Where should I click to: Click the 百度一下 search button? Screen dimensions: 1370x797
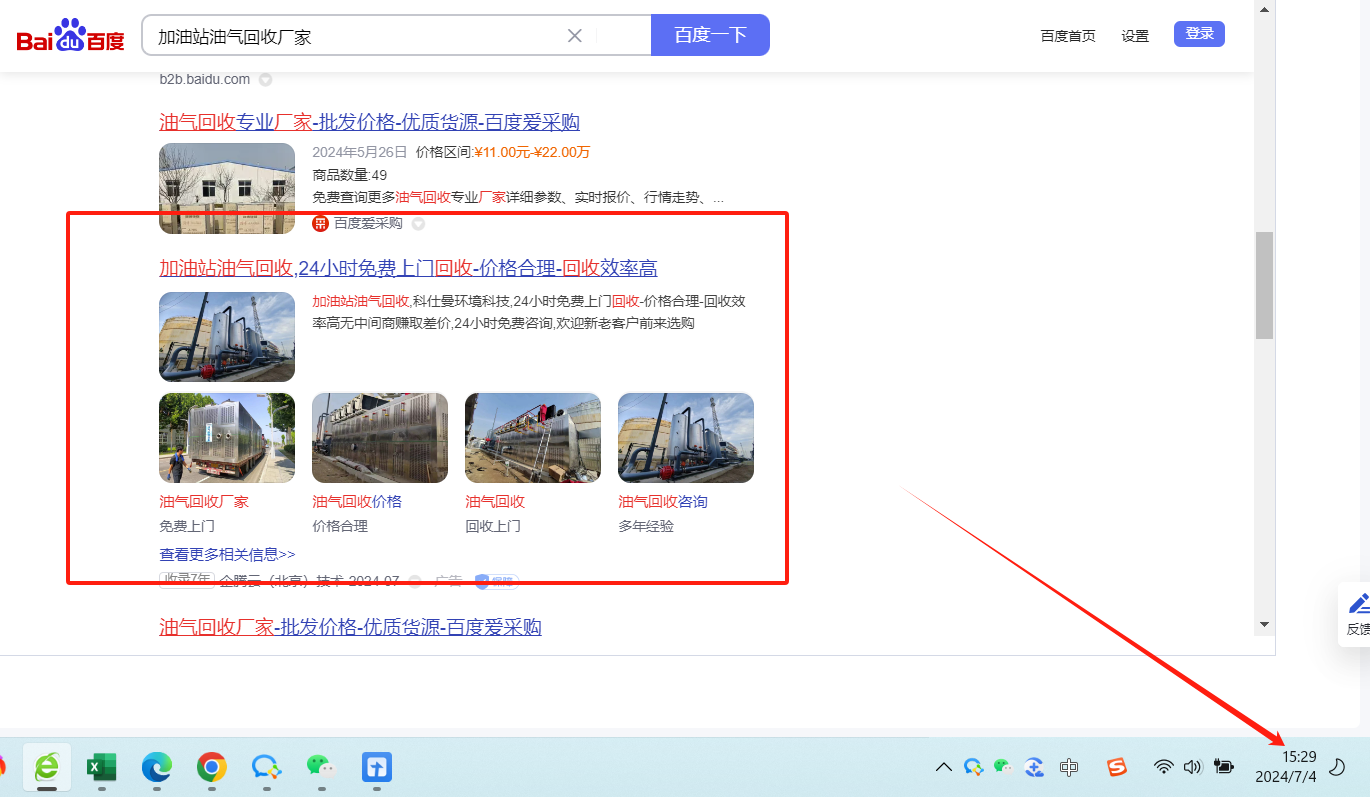(710, 35)
